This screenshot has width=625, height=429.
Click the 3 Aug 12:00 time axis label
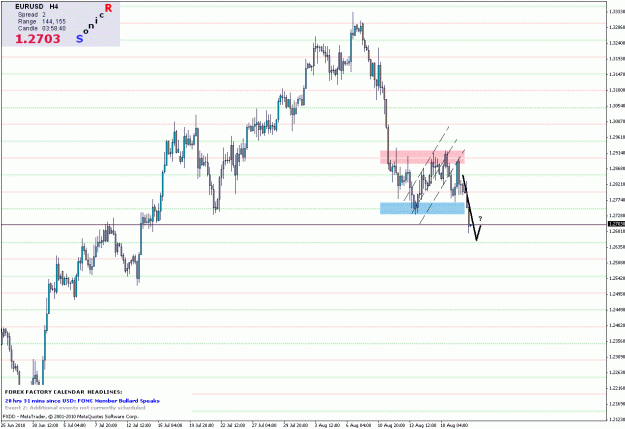click(x=327, y=425)
